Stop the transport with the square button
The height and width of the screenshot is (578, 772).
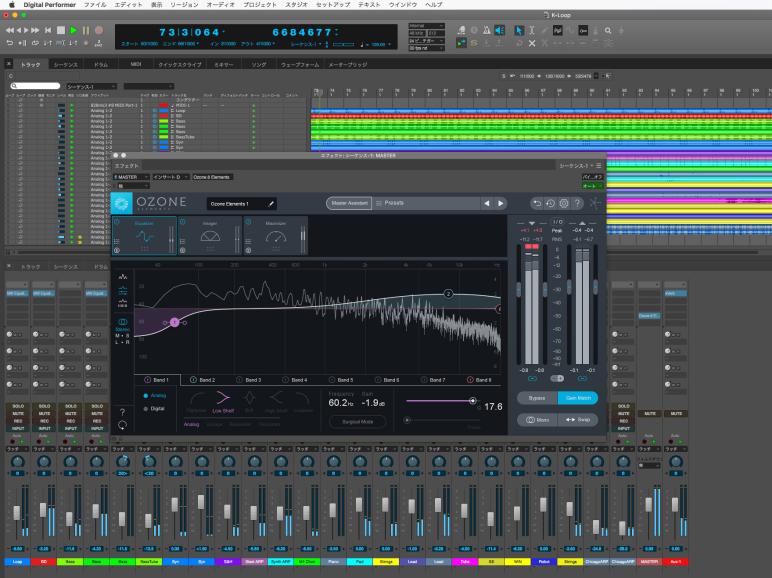pos(61,30)
